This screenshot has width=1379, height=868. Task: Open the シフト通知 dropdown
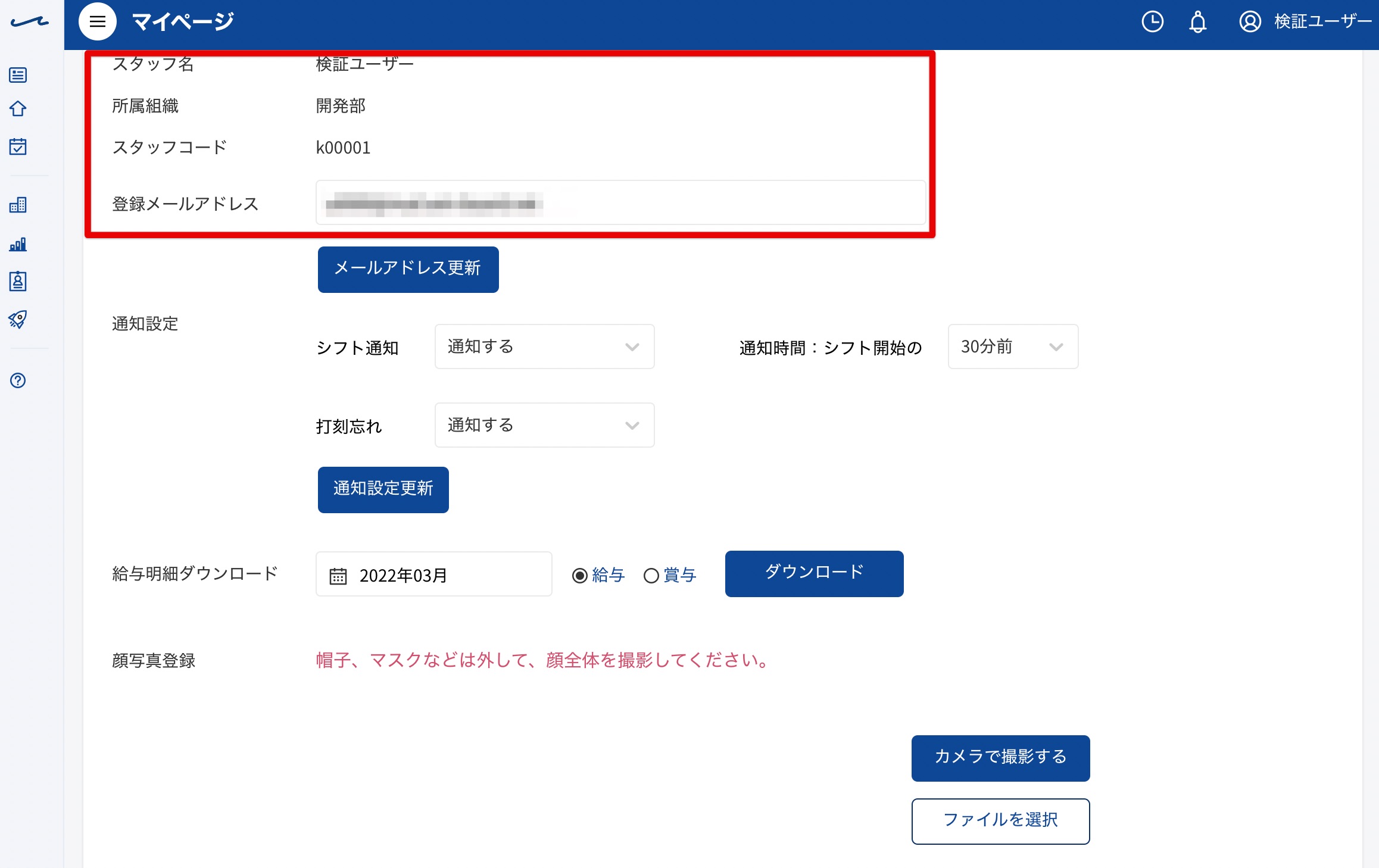(x=544, y=346)
